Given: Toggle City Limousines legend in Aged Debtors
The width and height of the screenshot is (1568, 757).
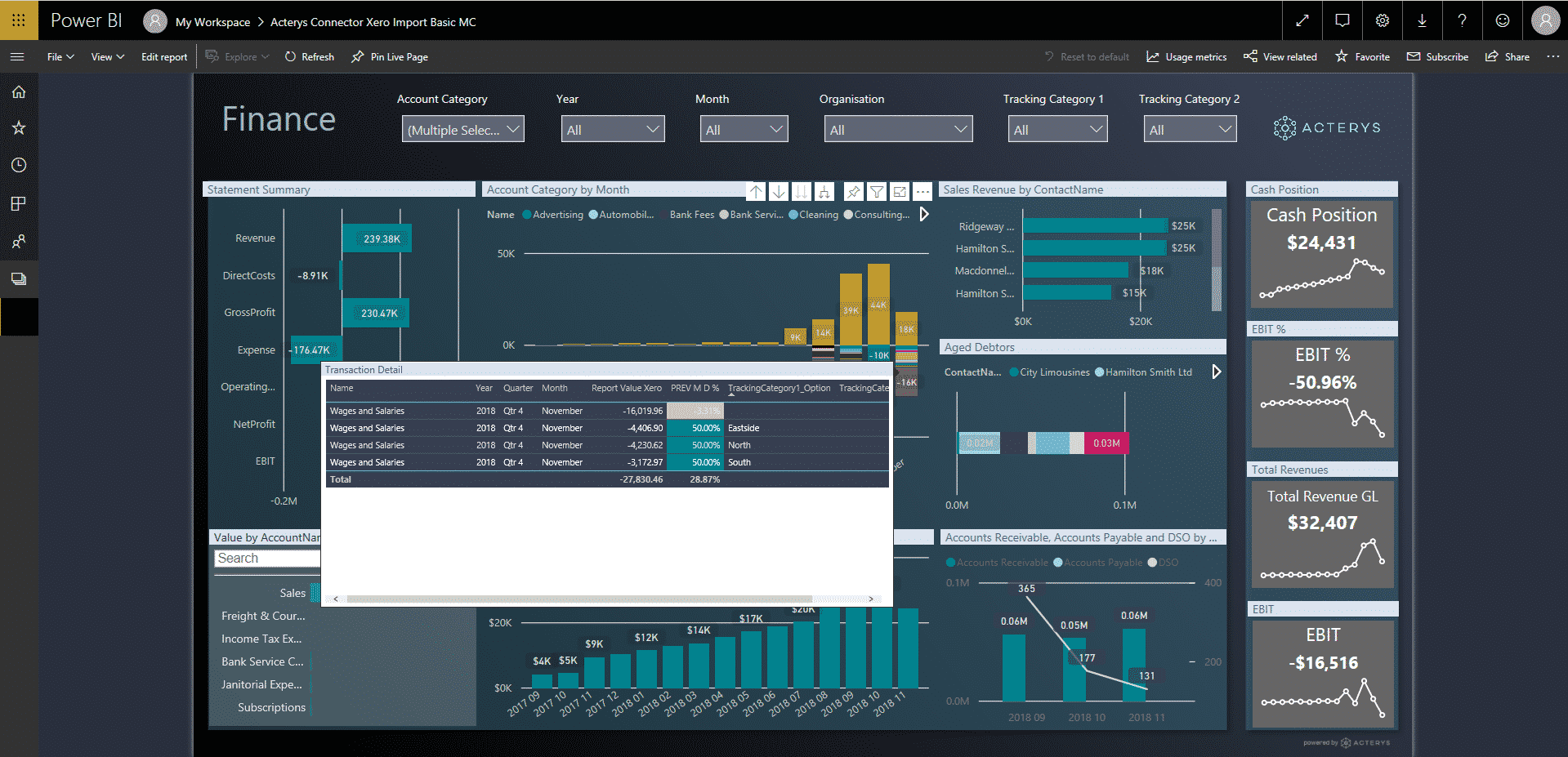Looking at the screenshot, I should point(1050,372).
